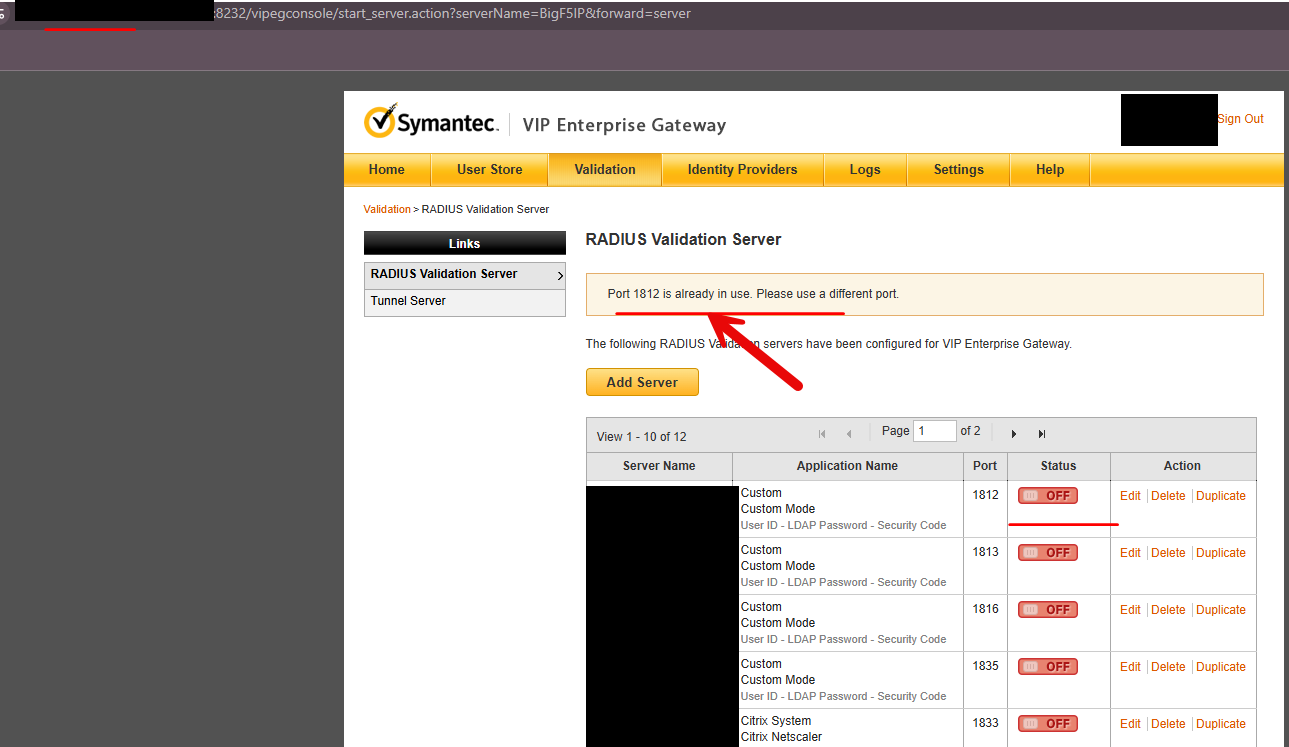Toggle status switch for port 1812 server
1289x747 pixels.
coord(1048,496)
